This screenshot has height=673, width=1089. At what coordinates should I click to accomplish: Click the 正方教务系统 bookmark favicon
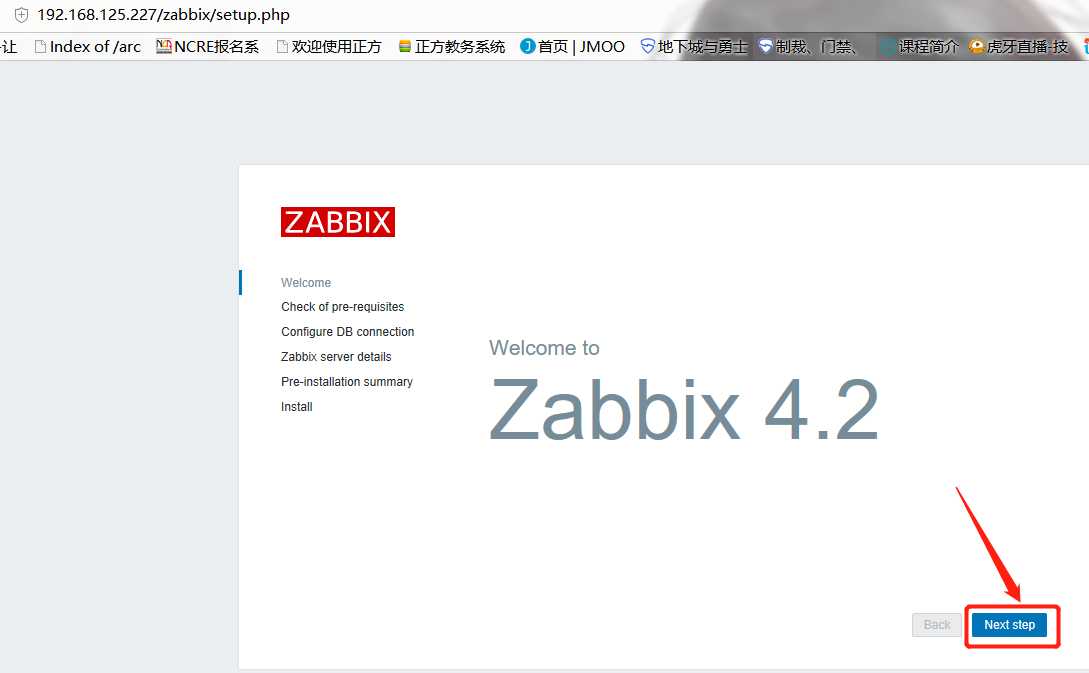click(405, 47)
